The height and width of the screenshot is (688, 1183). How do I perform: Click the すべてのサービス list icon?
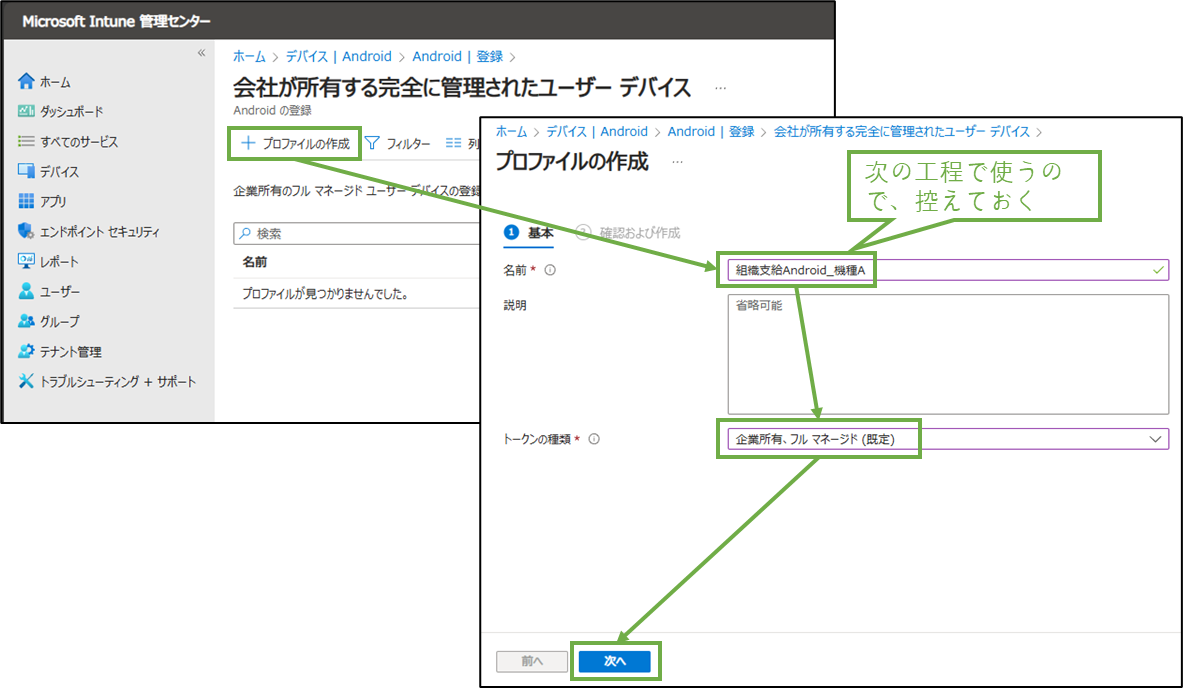(26, 141)
